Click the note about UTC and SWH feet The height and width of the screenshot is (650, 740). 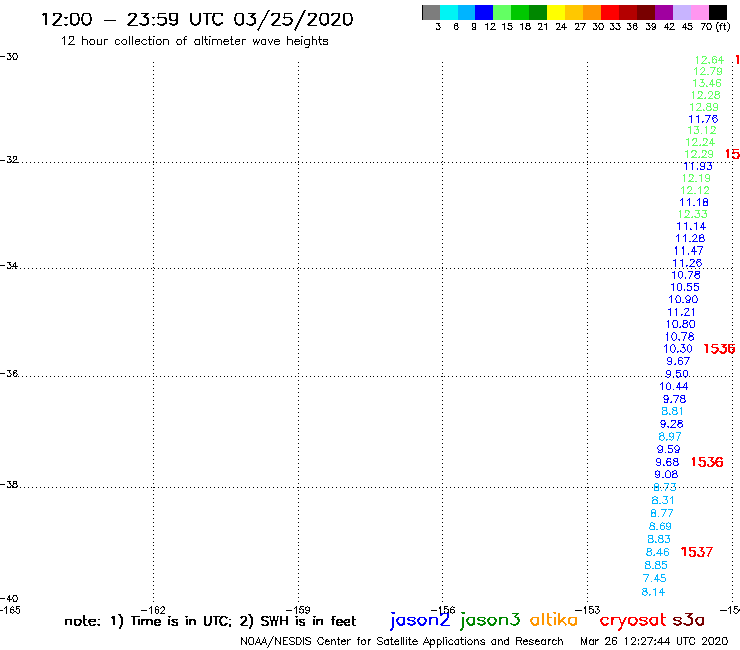tap(210, 621)
